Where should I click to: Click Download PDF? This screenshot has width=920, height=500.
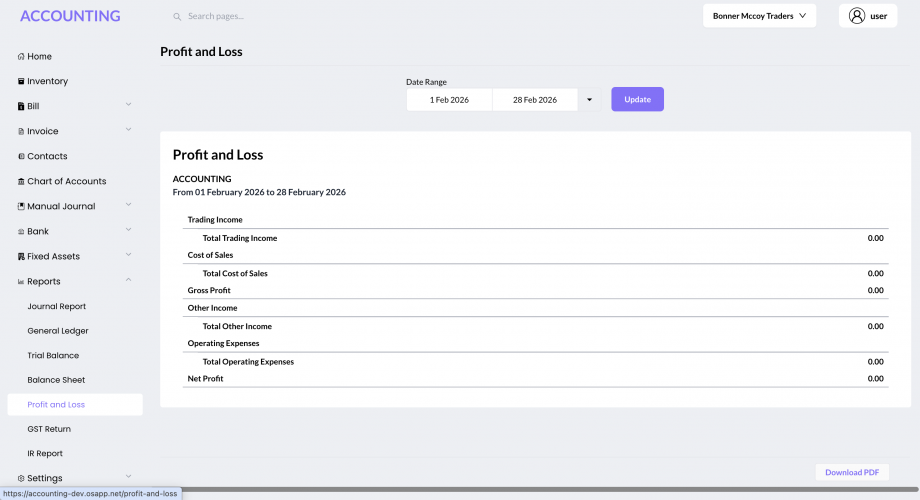pos(852,472)
